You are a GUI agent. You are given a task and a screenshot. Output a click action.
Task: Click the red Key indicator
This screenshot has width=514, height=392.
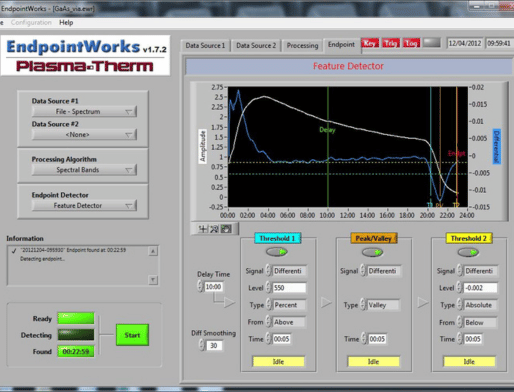(370, 43)
